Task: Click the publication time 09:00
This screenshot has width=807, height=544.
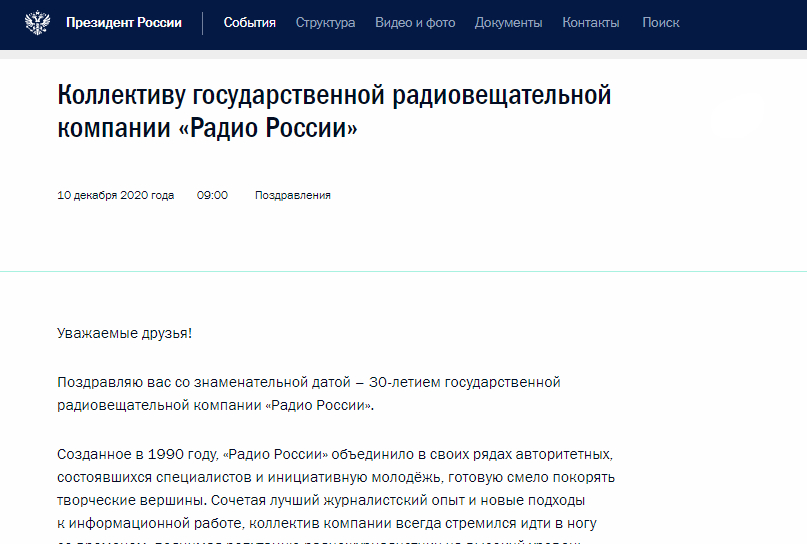Action: tap(212, 195)
